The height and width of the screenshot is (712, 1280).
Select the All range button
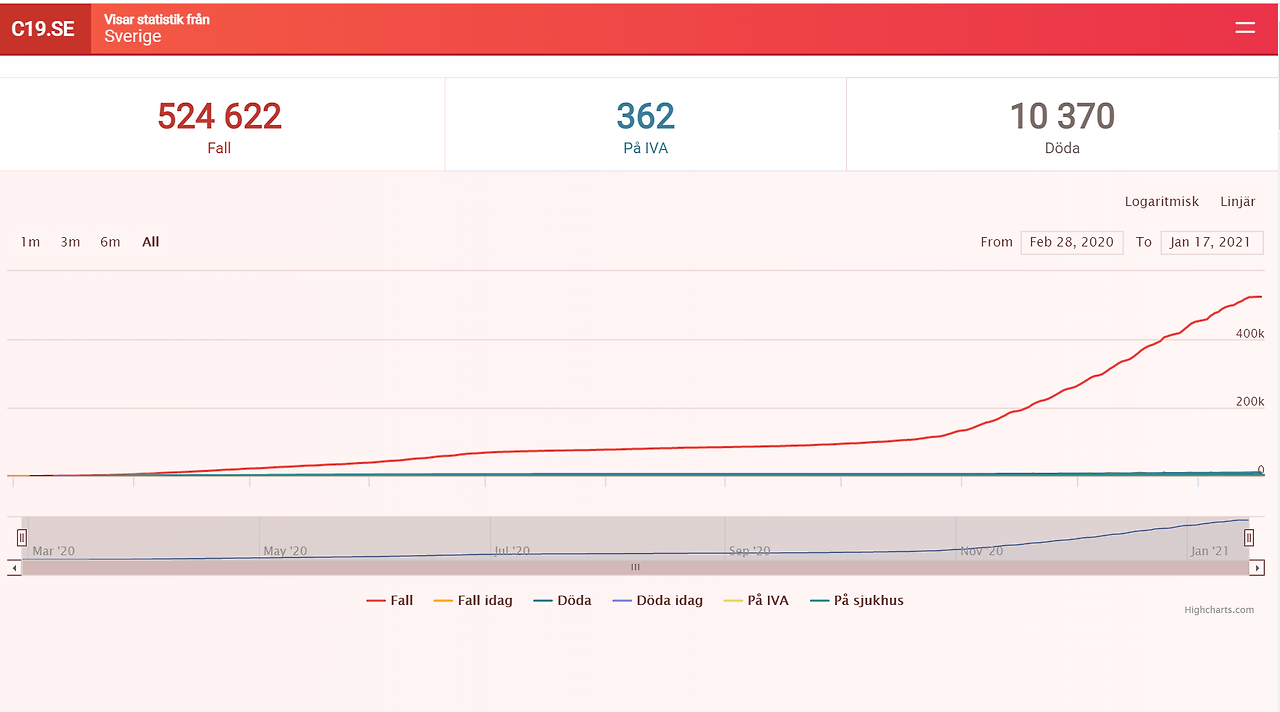(x=151, y=242)
